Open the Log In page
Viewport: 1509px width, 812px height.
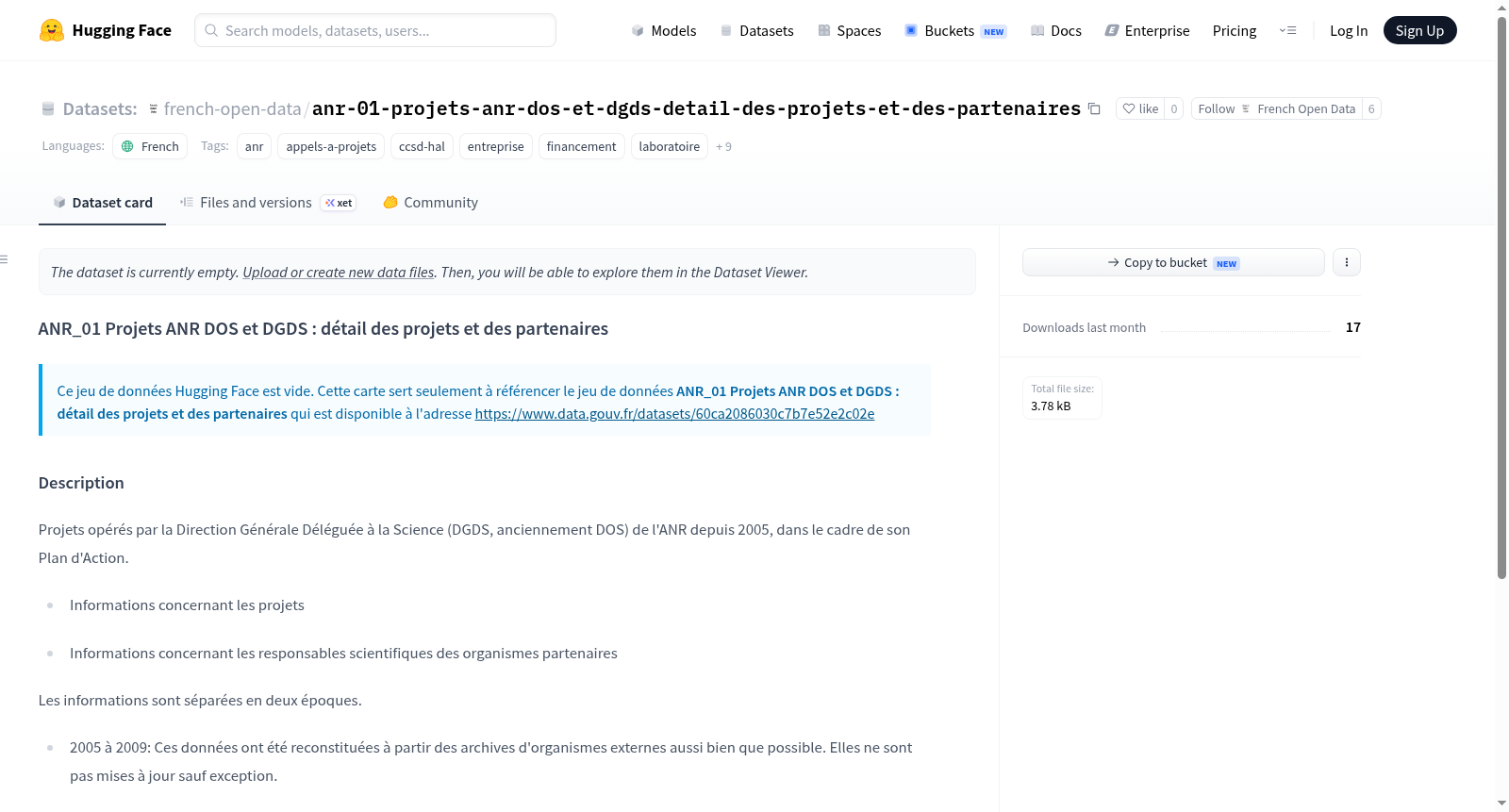click(x=1349, y=30)
